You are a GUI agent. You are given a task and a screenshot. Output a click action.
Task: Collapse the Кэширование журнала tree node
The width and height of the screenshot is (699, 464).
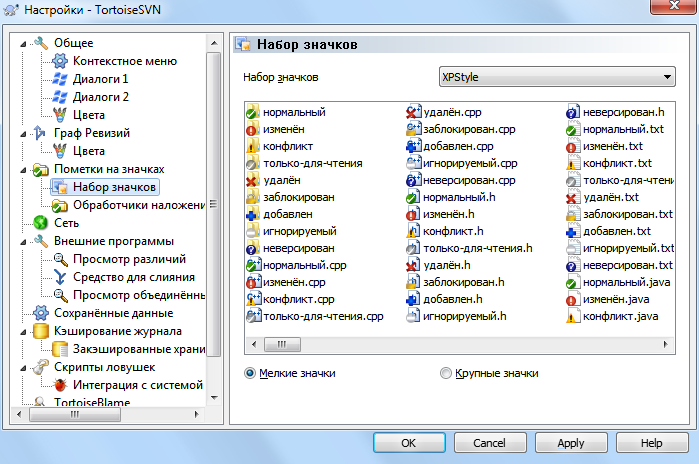tap(23, 332)
